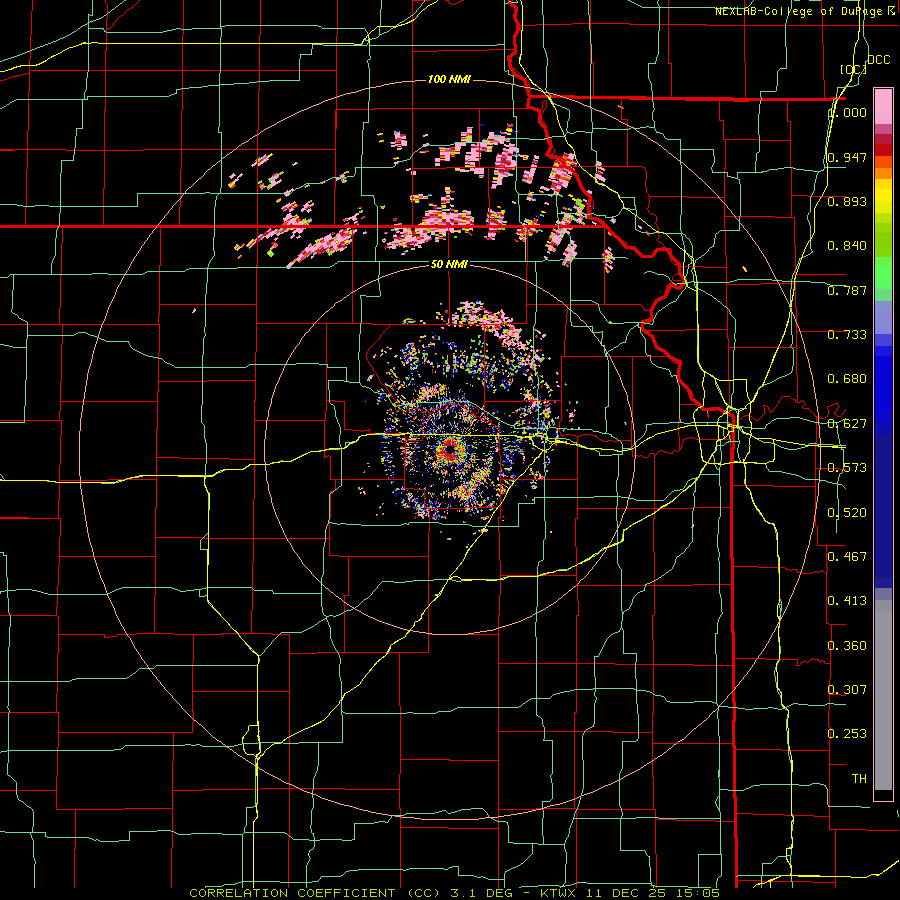Image resolution: width=900 pixels, height=900 pixels.
Task: Click the TH label on the color scale
Action: 859,779
